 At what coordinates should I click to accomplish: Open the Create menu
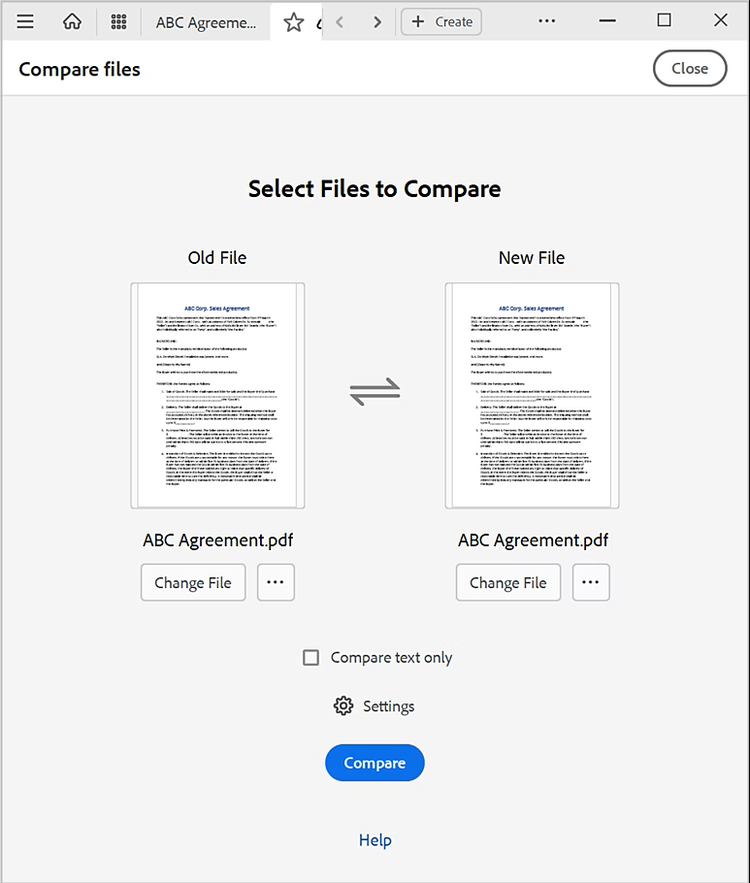(x=441, y=21)
